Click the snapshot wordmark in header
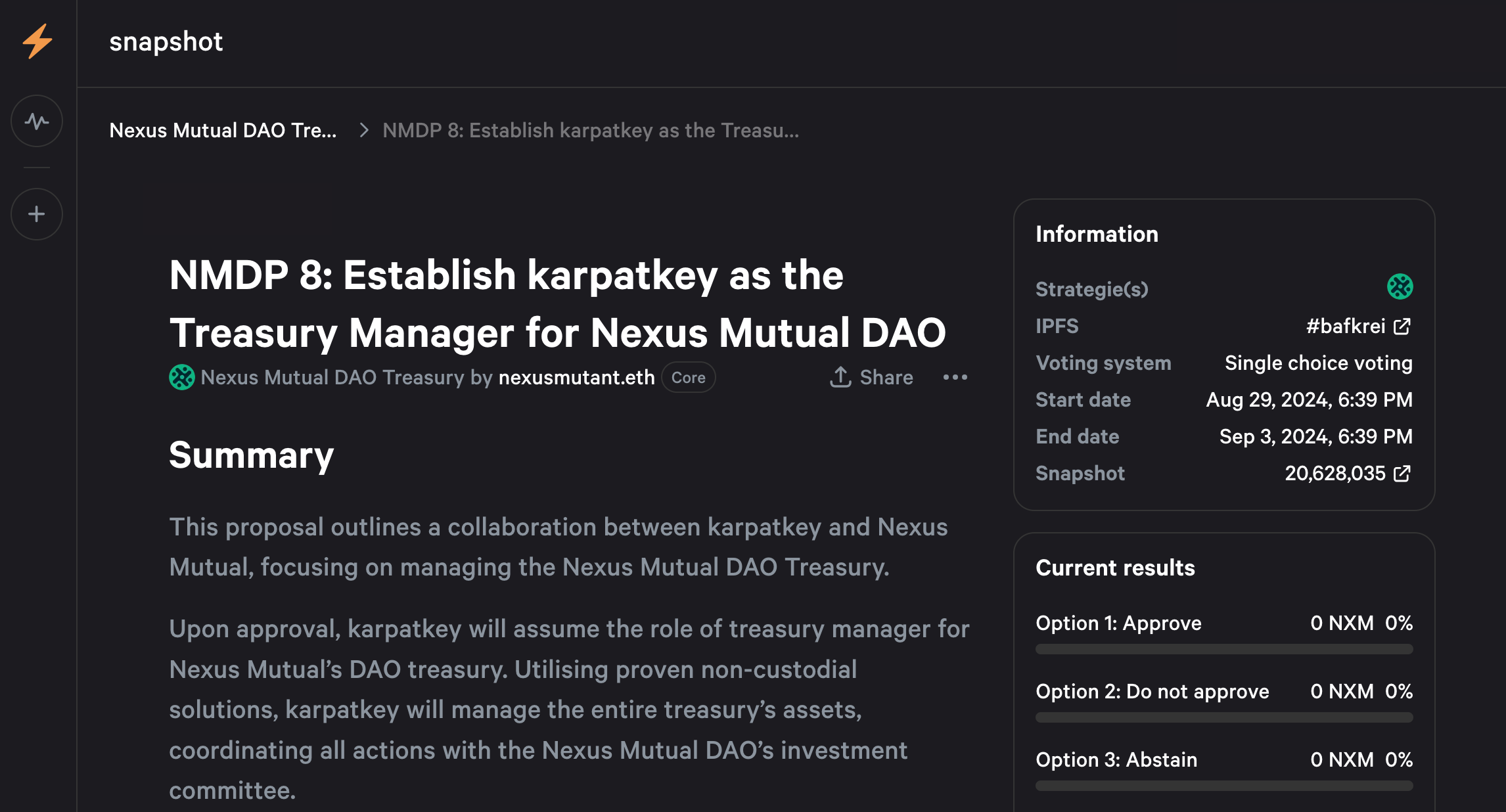The image size is (1506, 812). pos(166,42)
